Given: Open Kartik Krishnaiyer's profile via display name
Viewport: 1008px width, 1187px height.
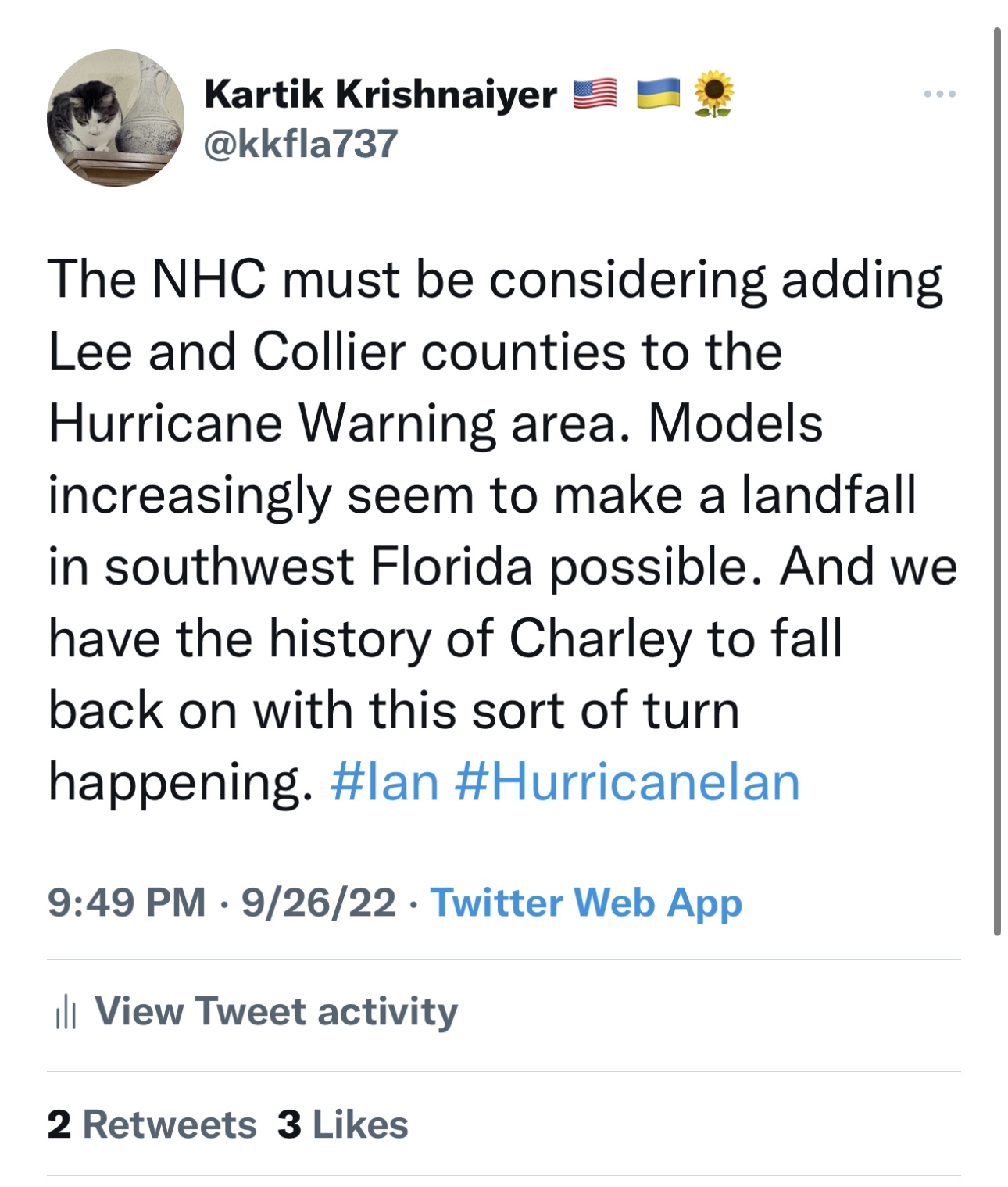Looking at the screenshot, I should tap(380, 95).
